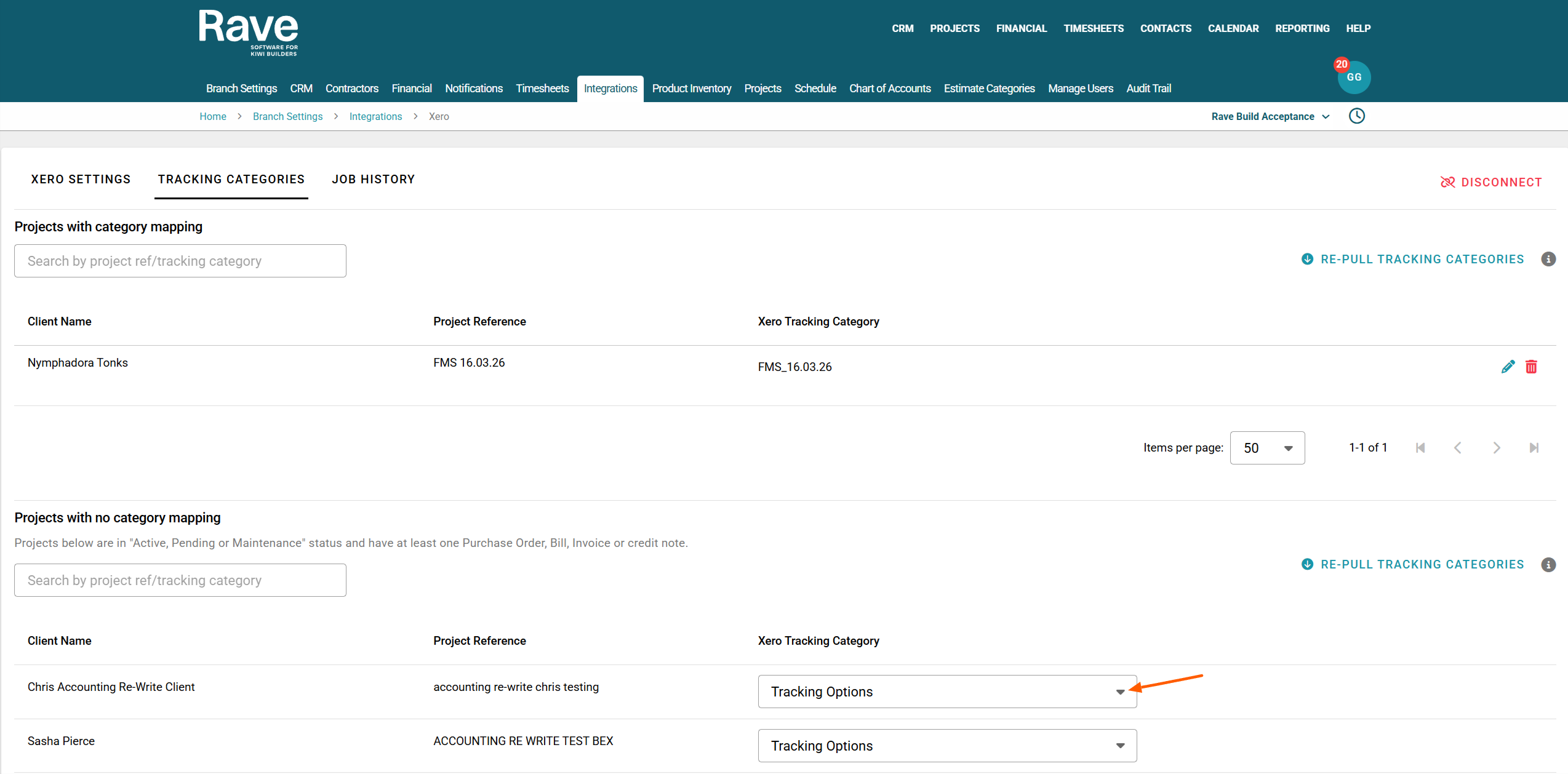This screenshot has height=774, width=1568.
Task: Click the search field under mapped projects
Action: point(180,261)
